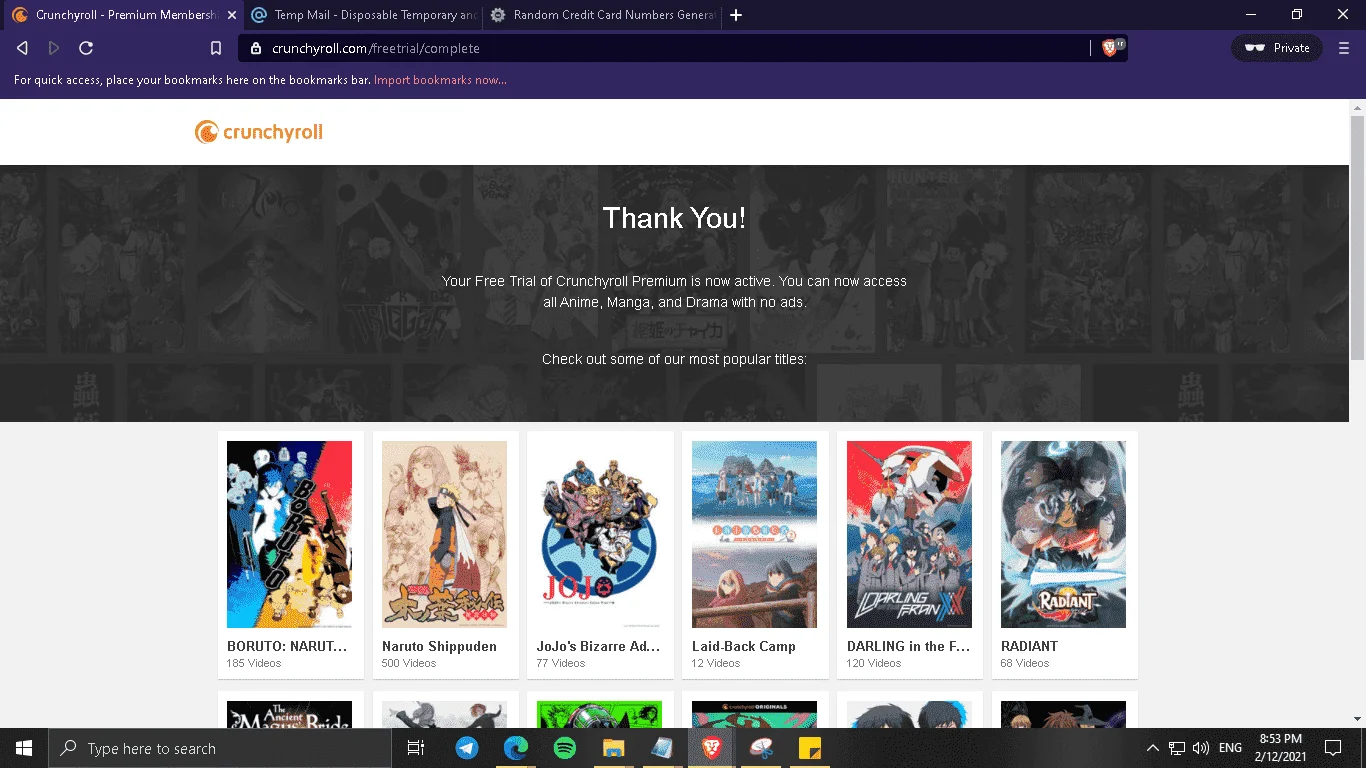The height and width of the screenshot is (768, 1366).
Task: Click the '185 Videos' text
Action: tap(254, 663)
